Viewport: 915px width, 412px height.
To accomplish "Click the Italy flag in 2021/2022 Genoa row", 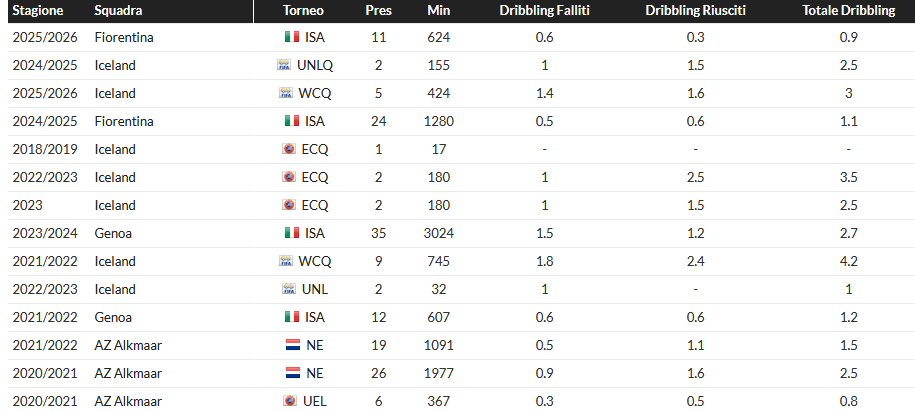I will [292, 317].
